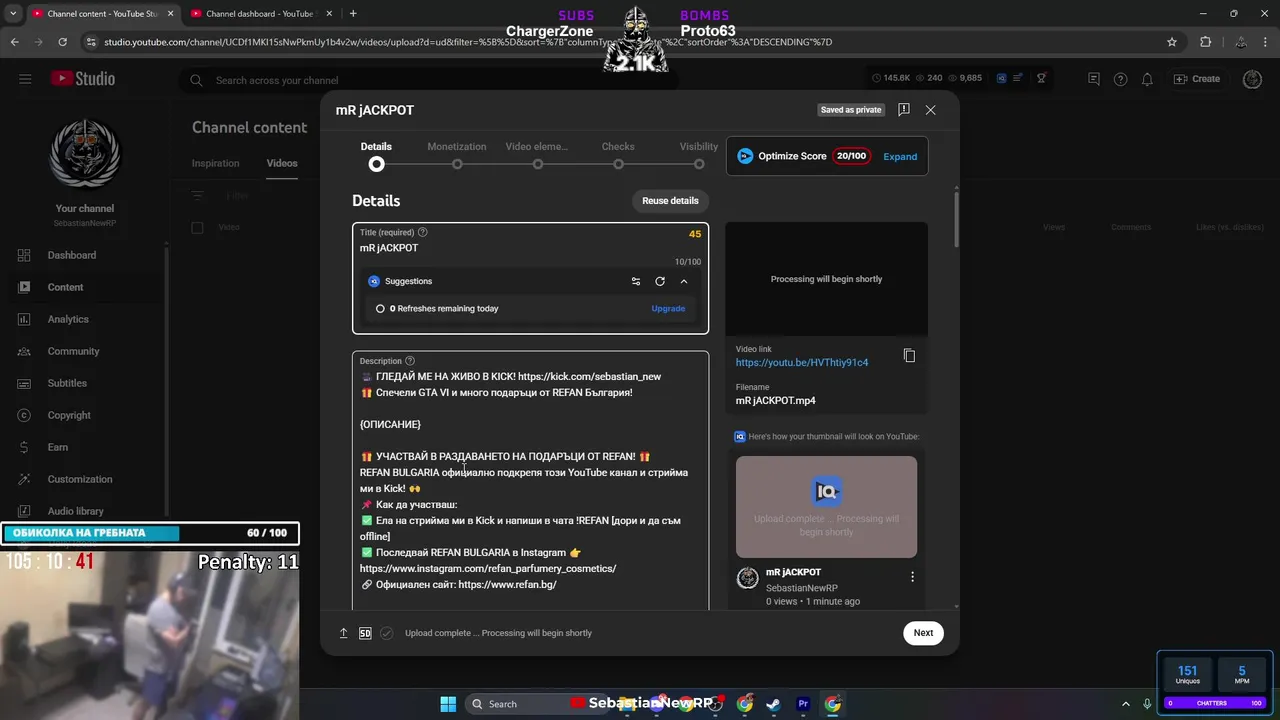This screenshot has height=720, width=1280.
Task: Click the Reuse details button
Action: pos(670,201)
